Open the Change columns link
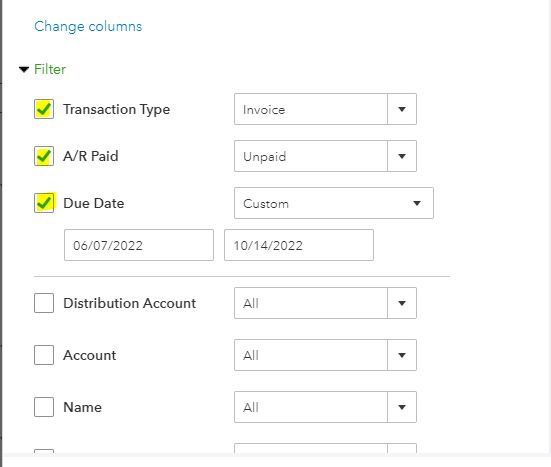Viewport: 551px width, 467px height. click(88, 26)
